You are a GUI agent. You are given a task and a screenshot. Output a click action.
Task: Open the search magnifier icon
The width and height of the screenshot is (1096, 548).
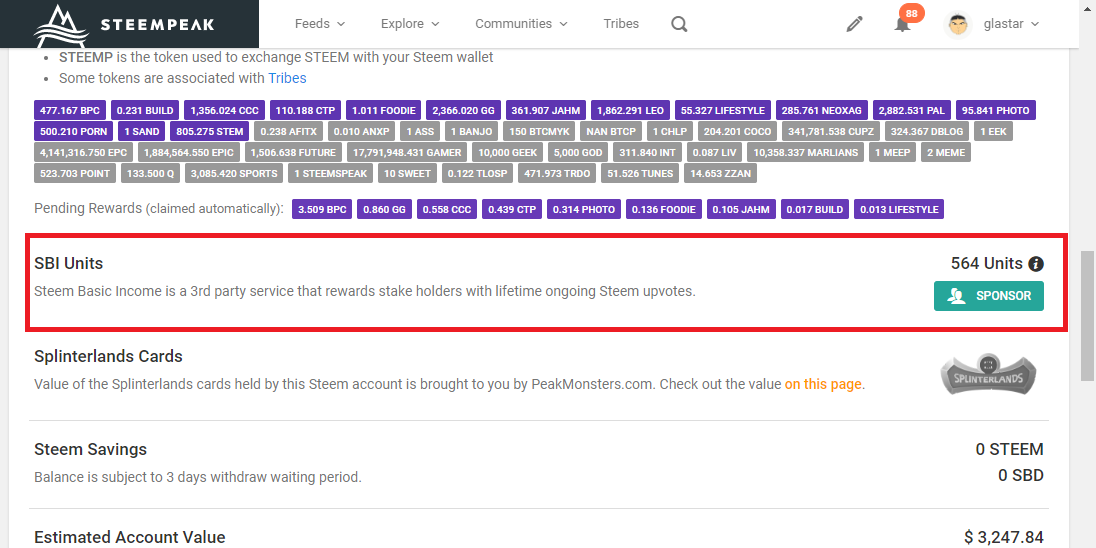679,24
